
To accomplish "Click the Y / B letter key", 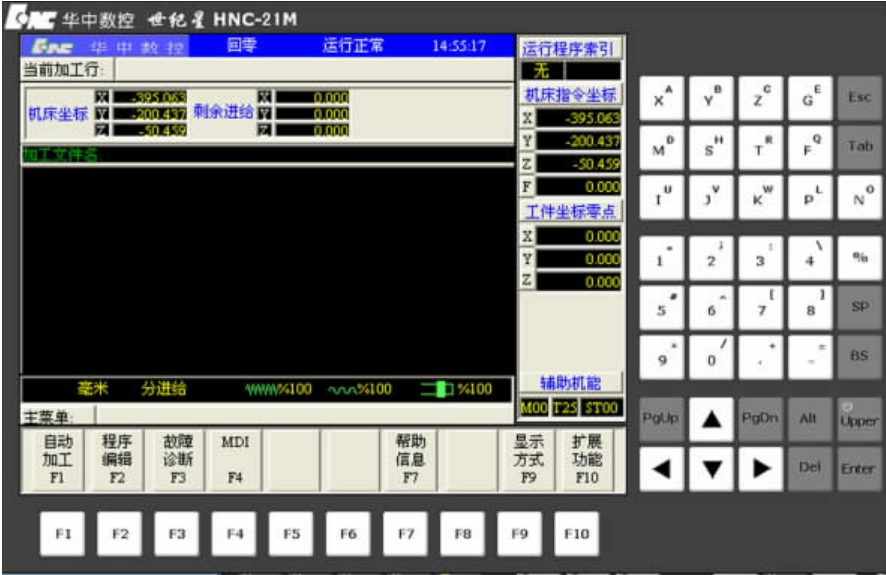I will pyautogui.click(x=711, y=98).
